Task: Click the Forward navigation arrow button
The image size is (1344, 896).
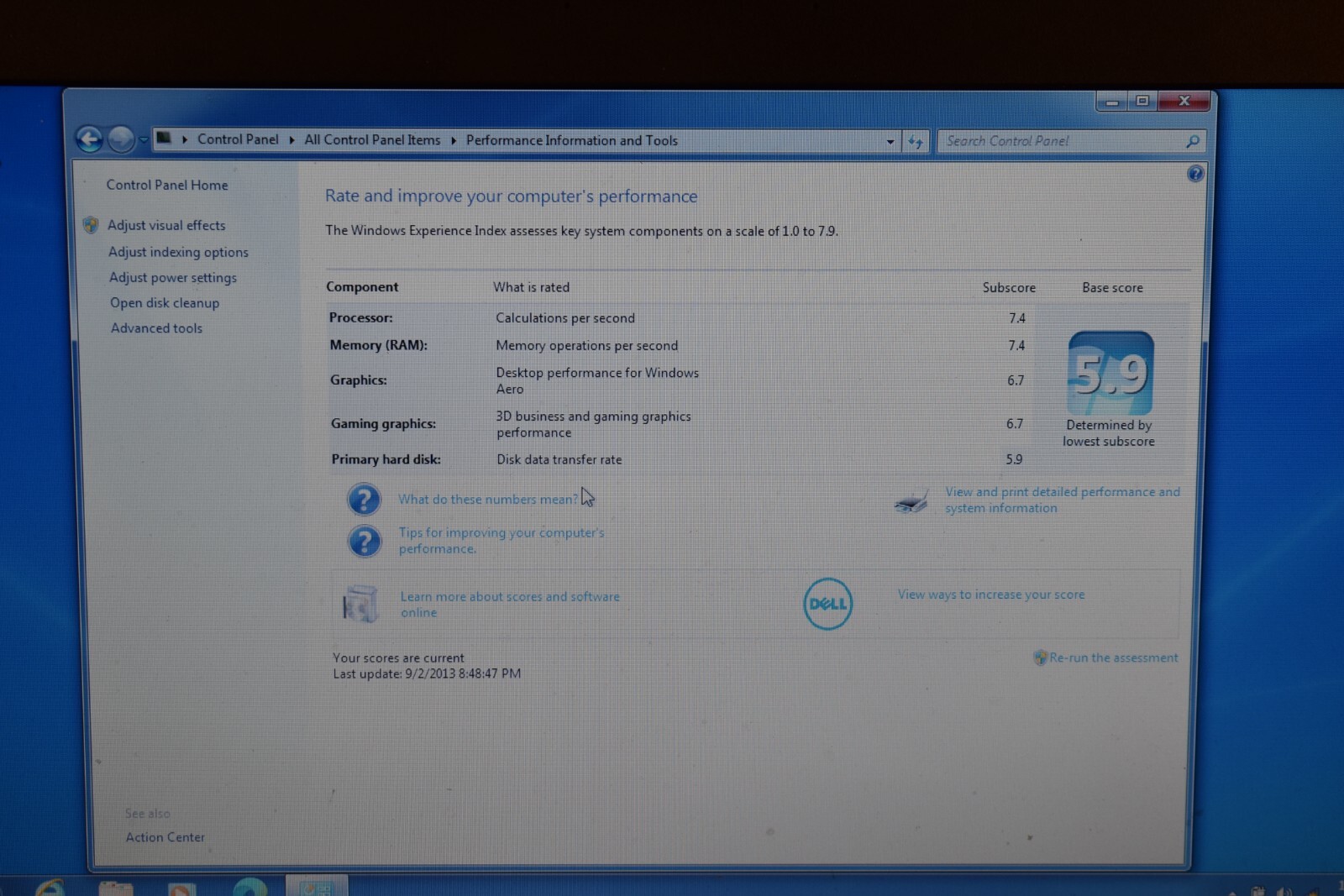Action: [121, 139]
